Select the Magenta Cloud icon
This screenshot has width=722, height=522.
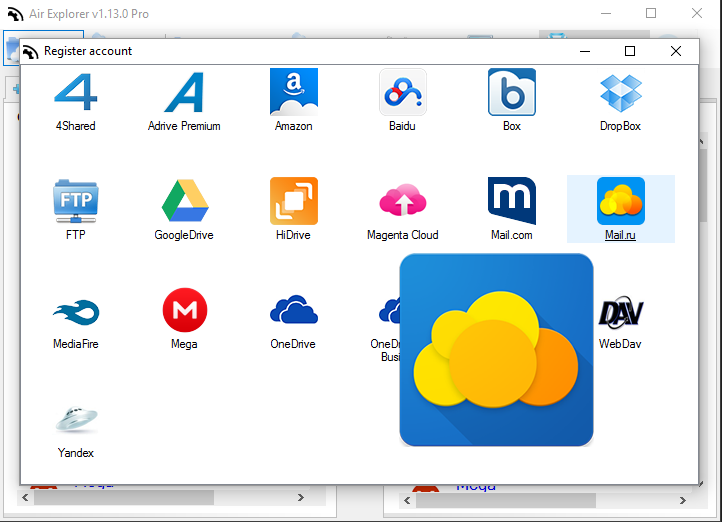click(x=403, y=200)
